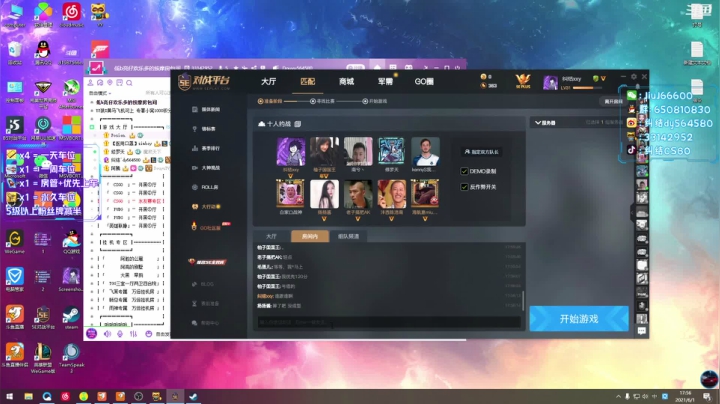Click the blue 开始游戏 start game button
720x404 pixels.
click(579, 319)
